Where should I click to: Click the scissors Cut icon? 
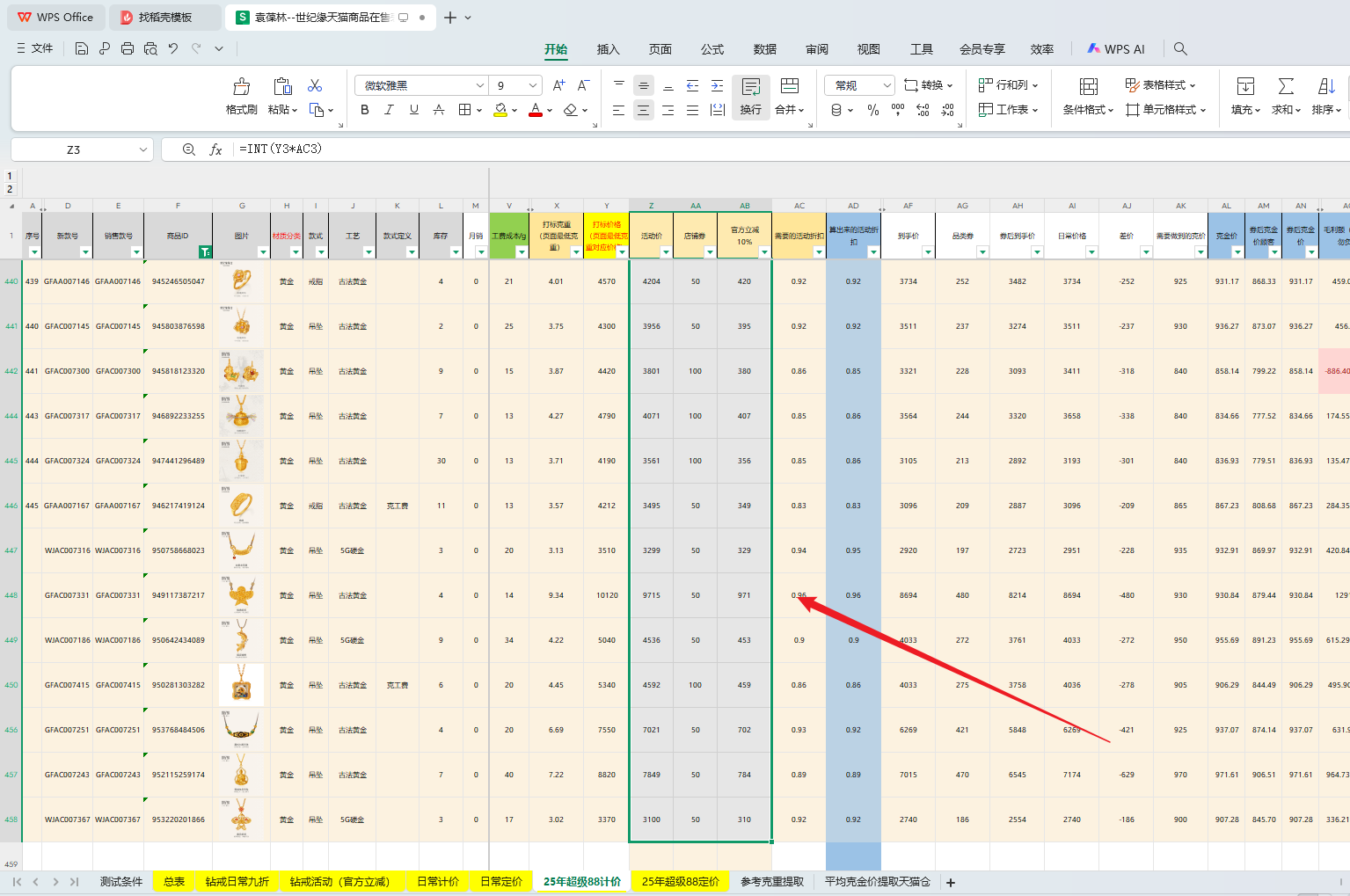[x=315, y=85]
